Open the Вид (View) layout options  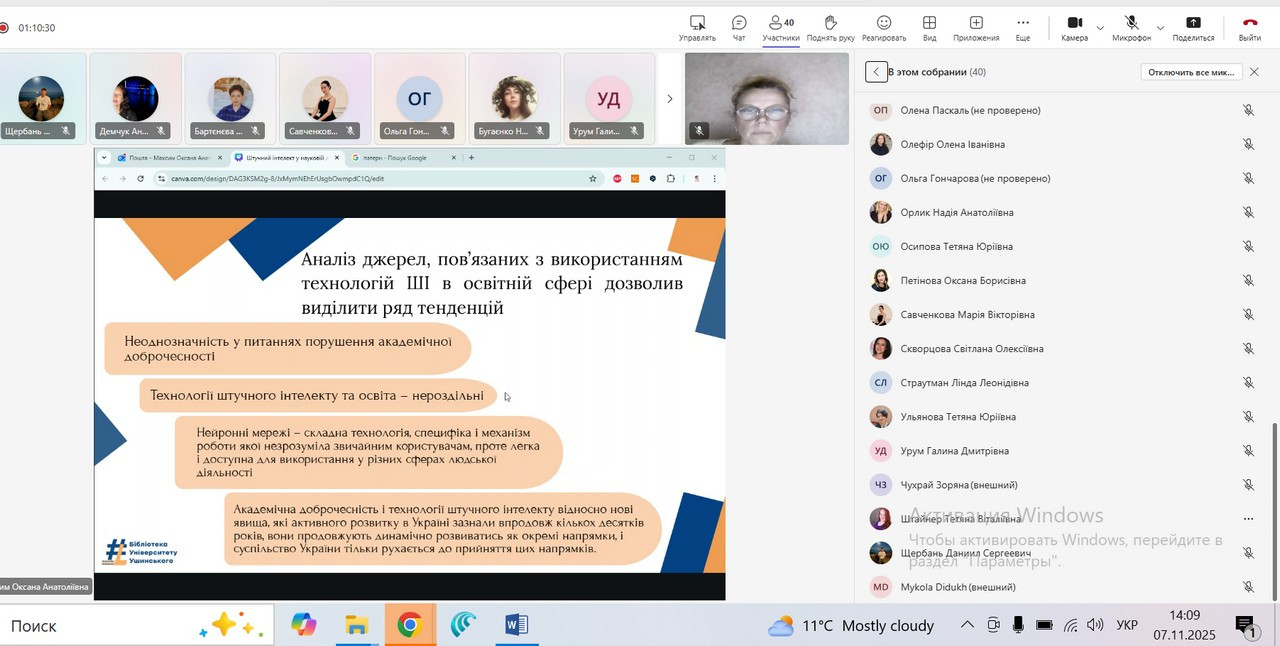tap(929, 23)
